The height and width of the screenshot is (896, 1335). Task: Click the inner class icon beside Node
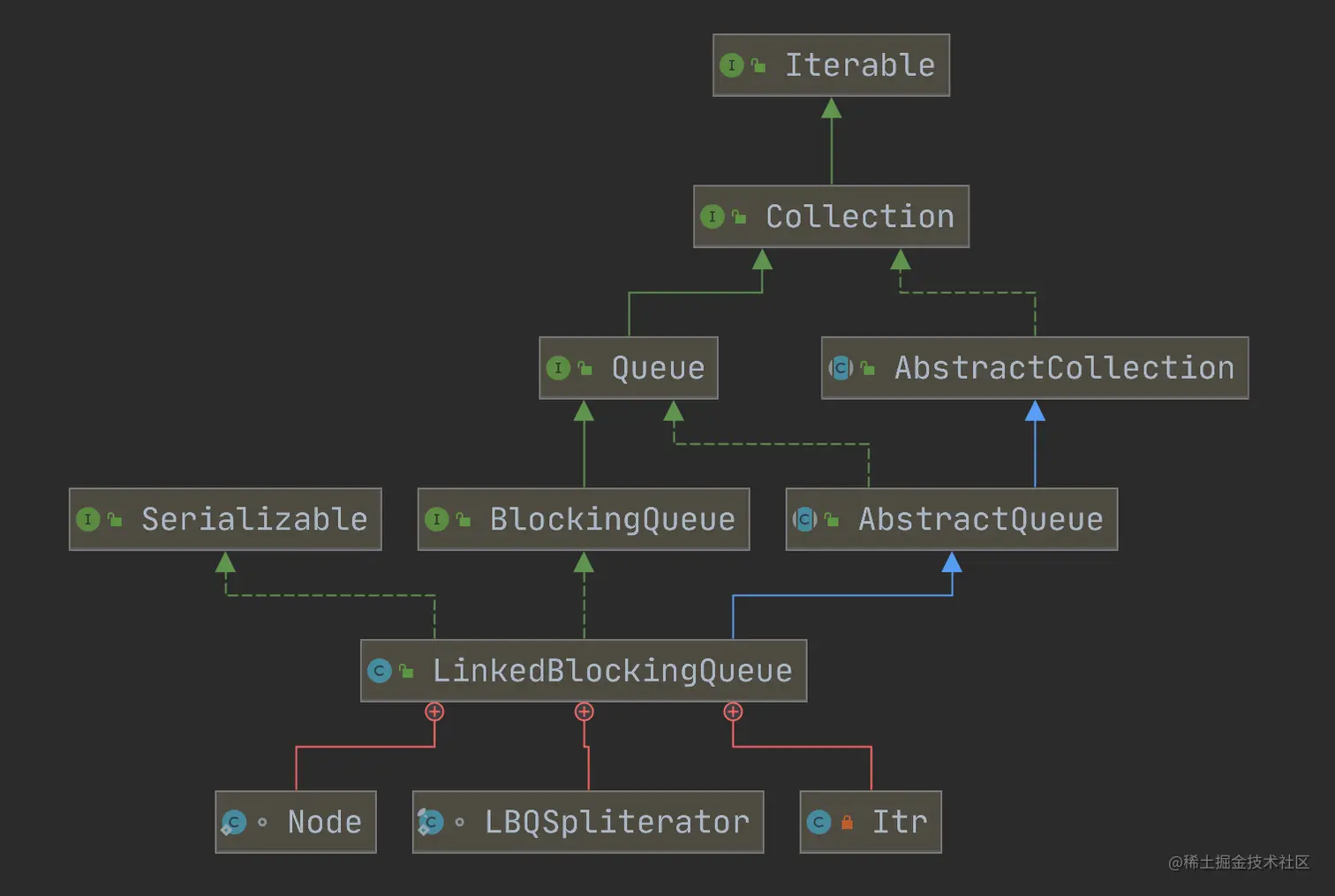(234, 822)
